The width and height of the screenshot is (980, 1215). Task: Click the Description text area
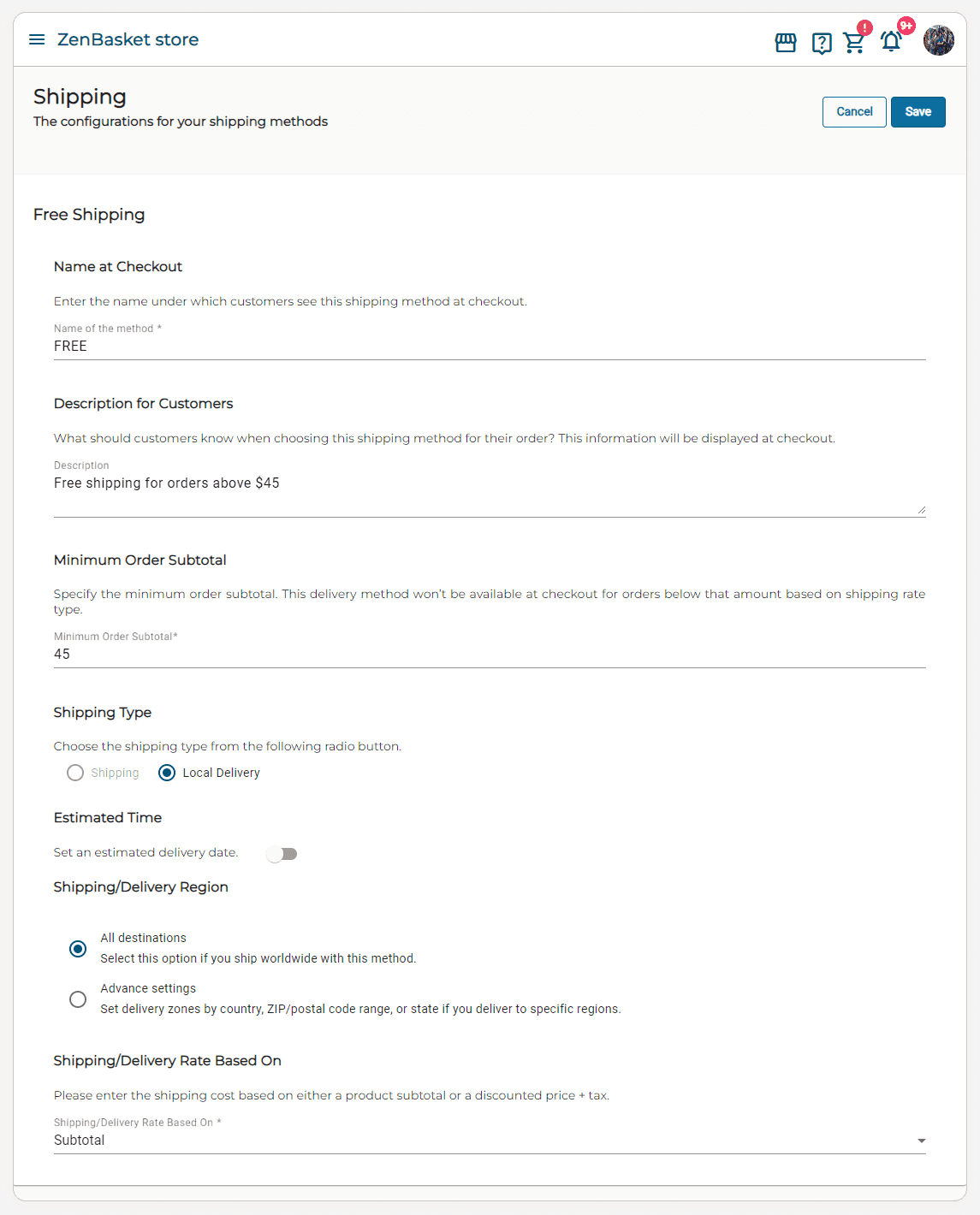click(x=489, y=492)
